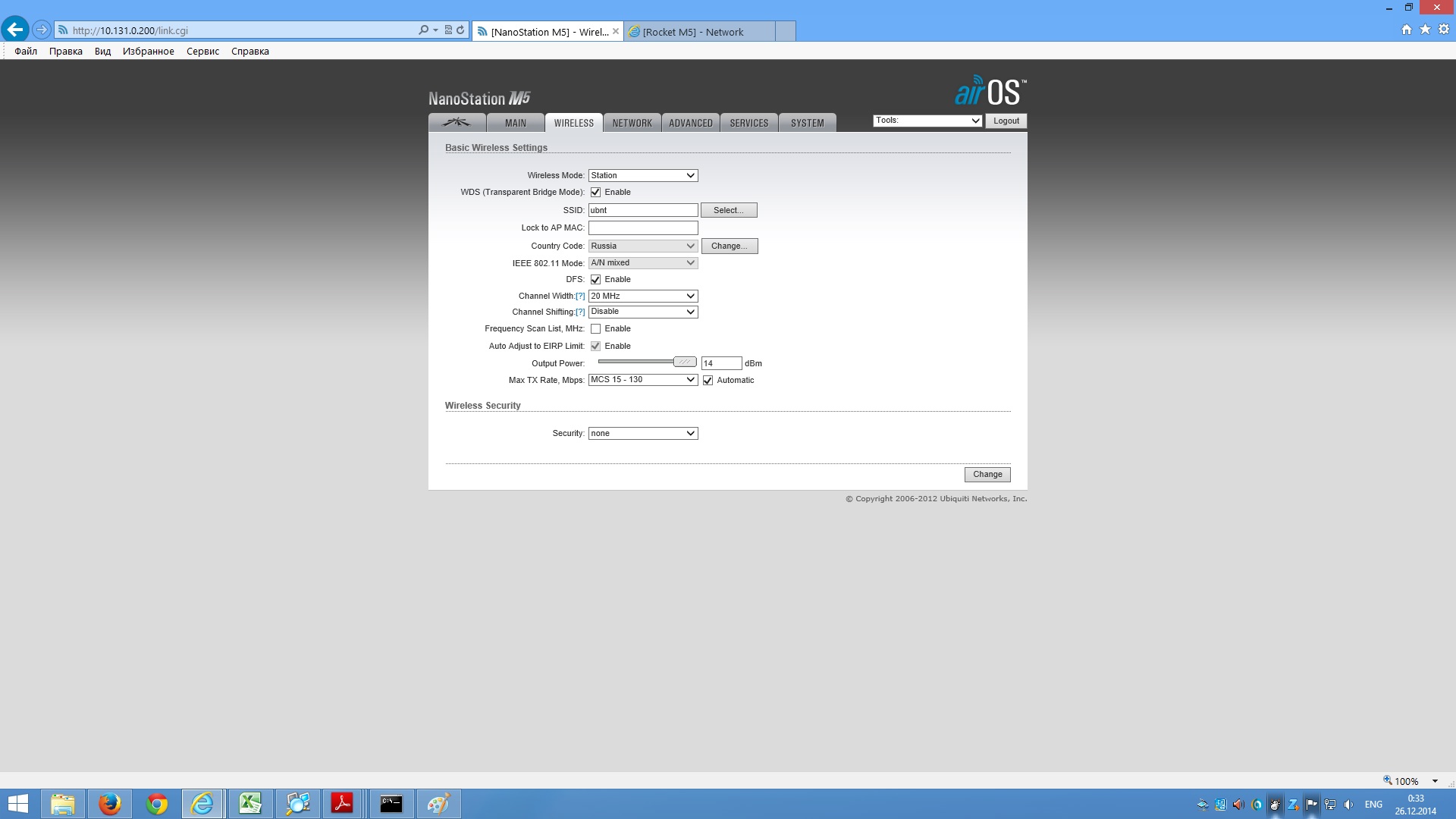
Task: Toggle compatibility view icon in address bar
Action: [448, 30]
